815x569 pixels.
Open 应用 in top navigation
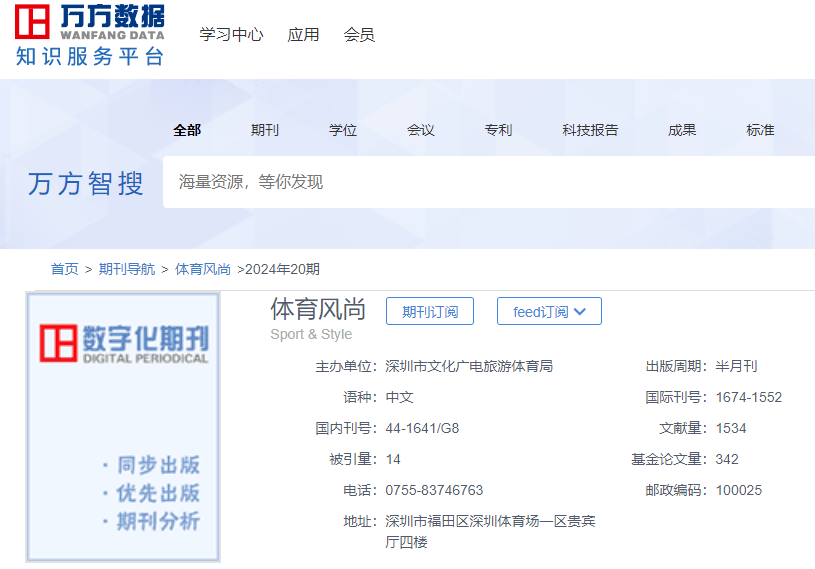tap(304, 35)
